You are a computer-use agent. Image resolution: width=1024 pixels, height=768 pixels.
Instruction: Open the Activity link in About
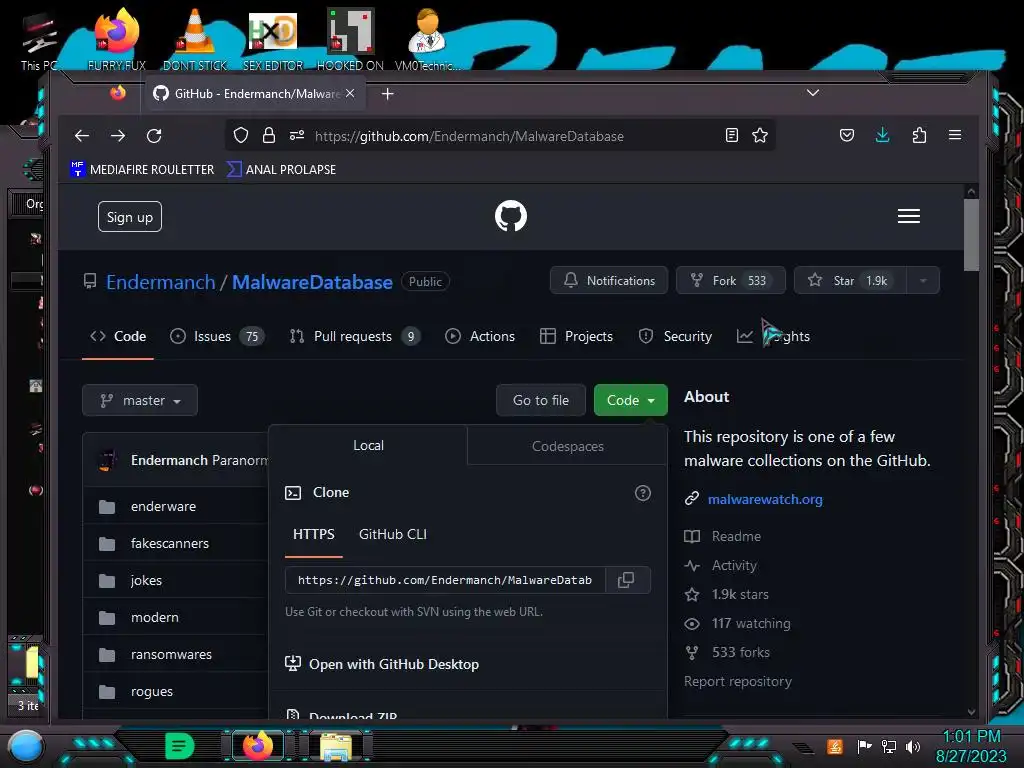coord(720,566)
